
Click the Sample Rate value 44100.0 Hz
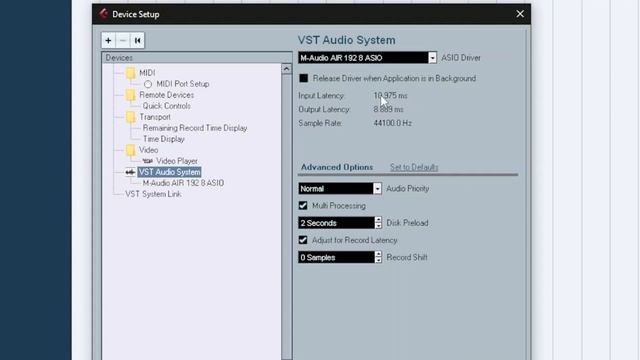(x=393, y=123)
